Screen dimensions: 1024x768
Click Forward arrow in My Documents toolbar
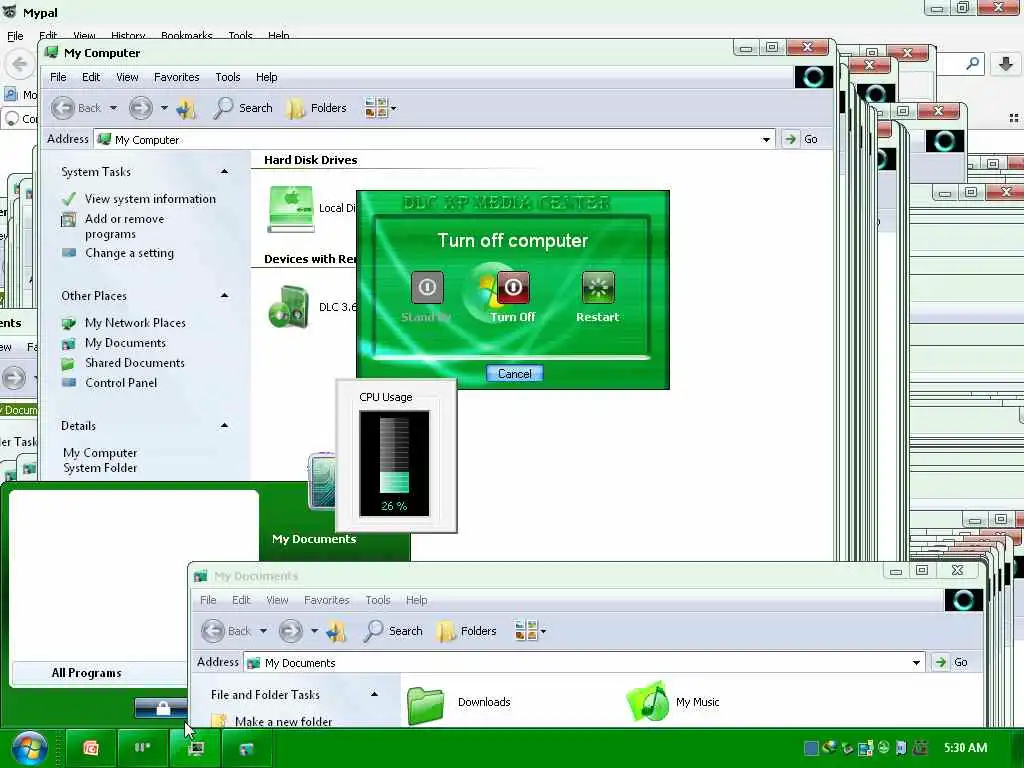[291, 631]
